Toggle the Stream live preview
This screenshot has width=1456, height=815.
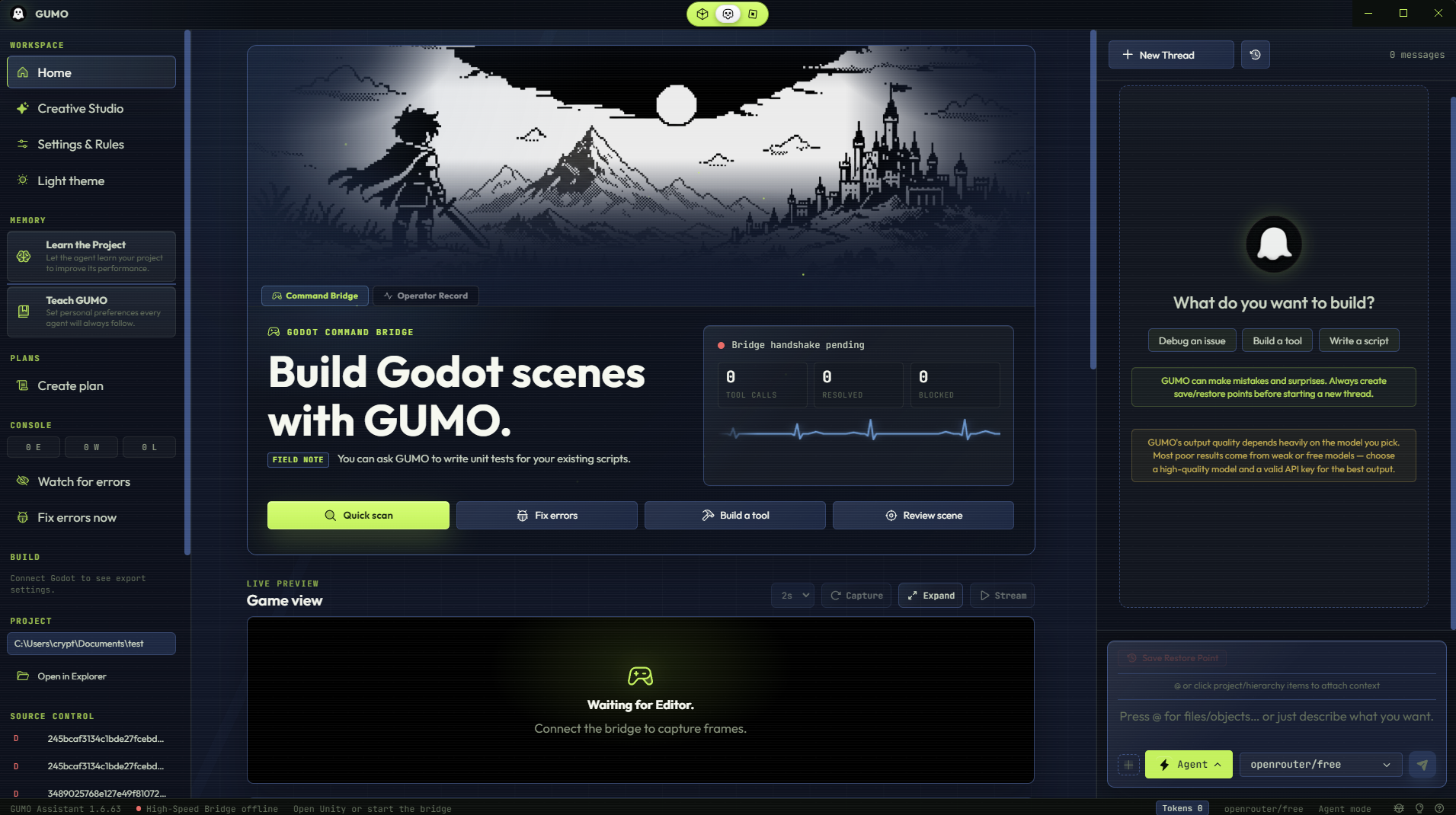(x=1002, y=596)
